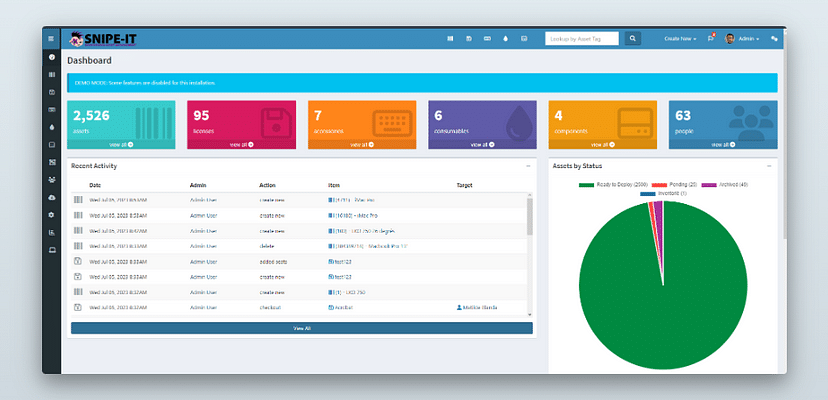Viewport: 828px width, 400px height.
Task: Click the View All button under Recent Activity
Action: pyautogui.click(x=301, y=328)
